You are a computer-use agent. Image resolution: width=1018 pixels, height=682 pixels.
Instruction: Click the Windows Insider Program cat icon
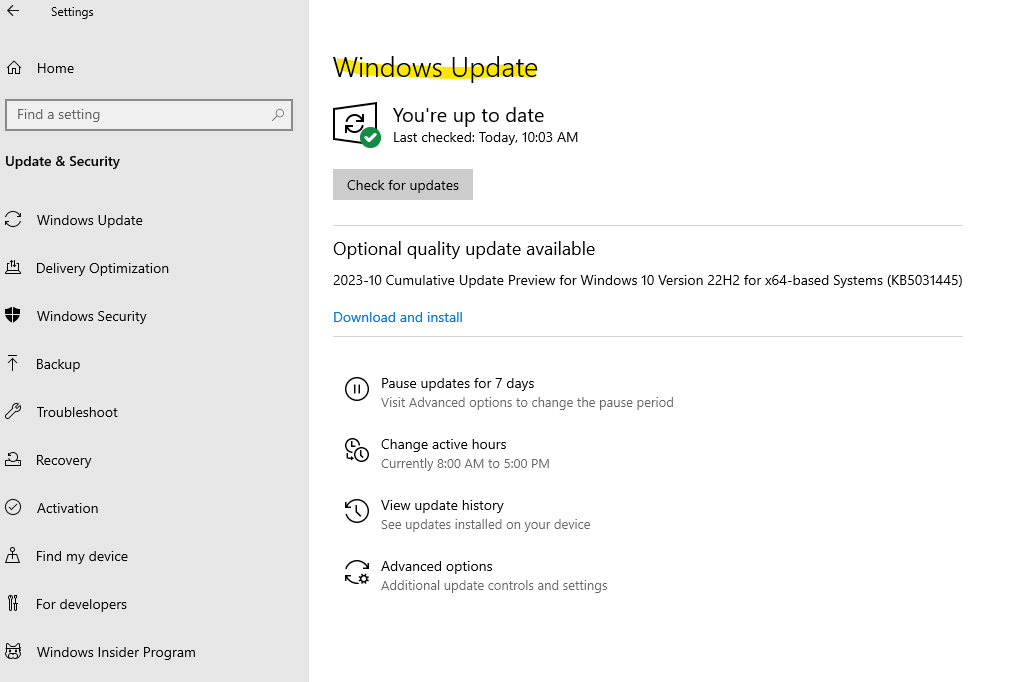point(13,651)
